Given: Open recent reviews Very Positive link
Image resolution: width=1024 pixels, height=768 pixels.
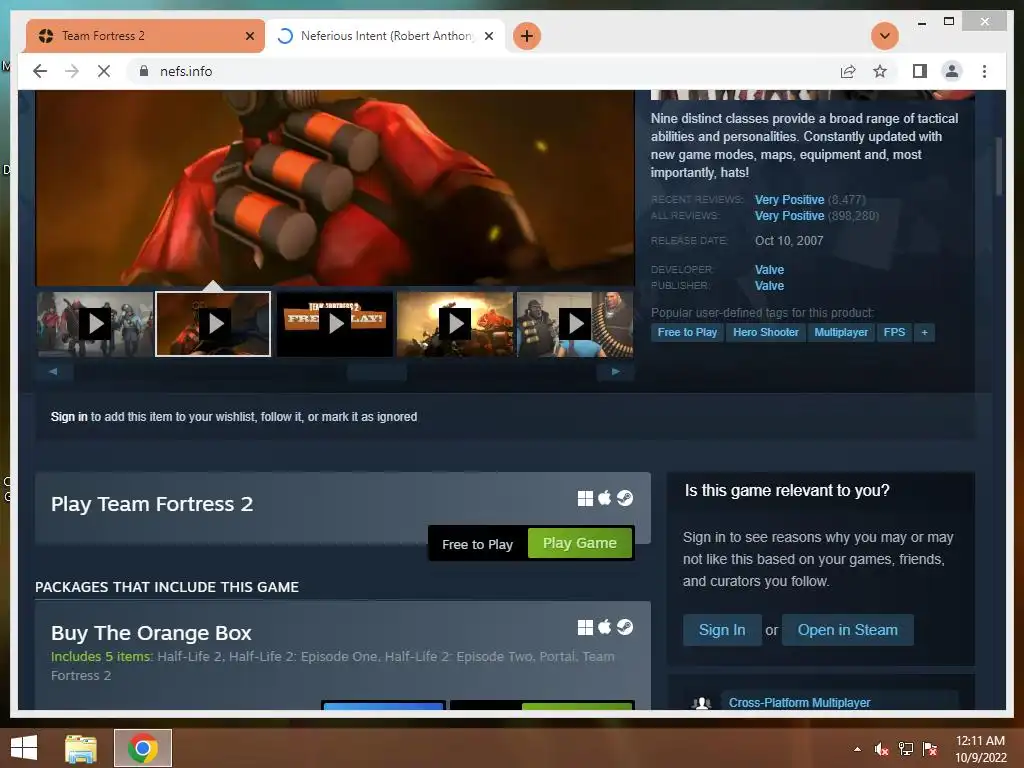Looking at the screenshot, I should tap(790, 200).
